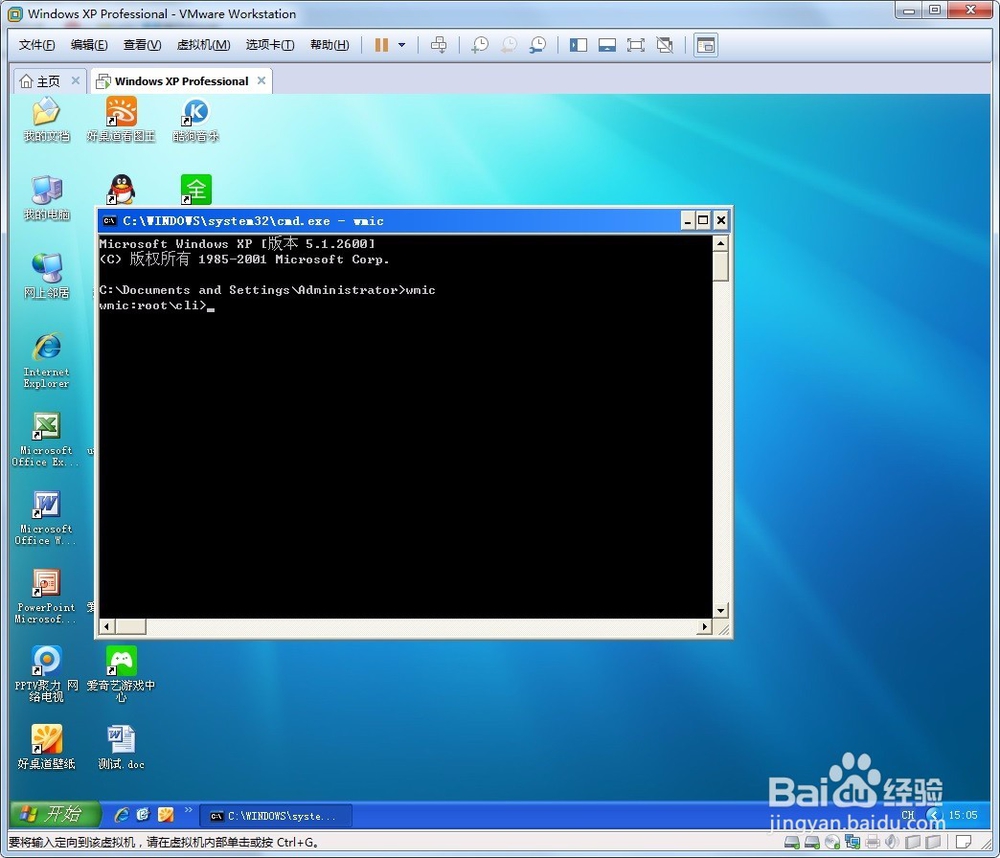
Task: Open the power options dropdown arrow
Action: [402, 45]
